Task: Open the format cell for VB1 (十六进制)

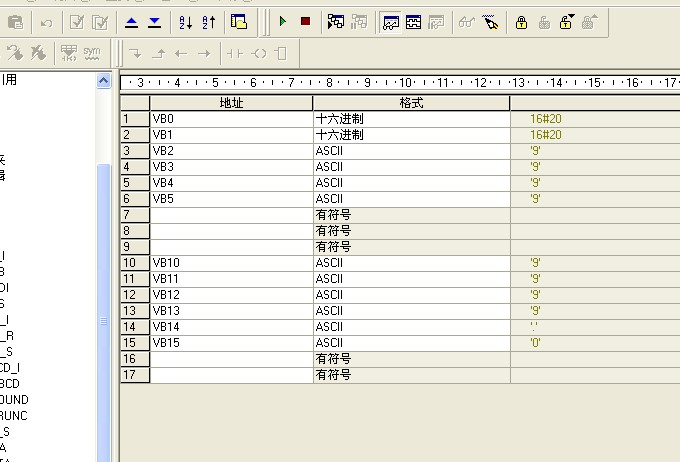Action: 412,135
